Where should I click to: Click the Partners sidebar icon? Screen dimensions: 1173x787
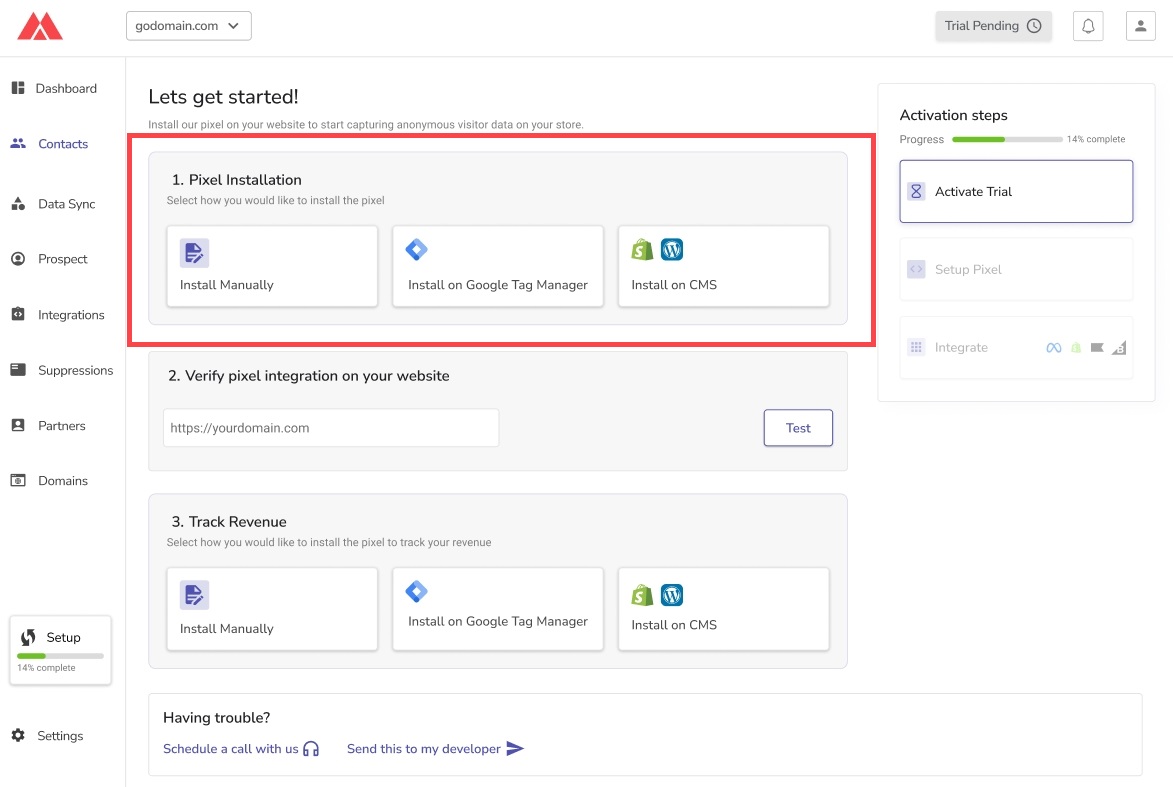coord(18,425)
